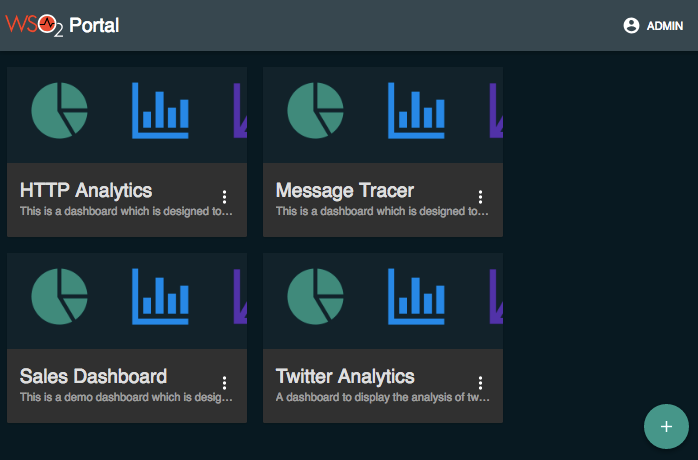
Task: Open HTTP Analytics options menu
Action: (x=224, y=197)
